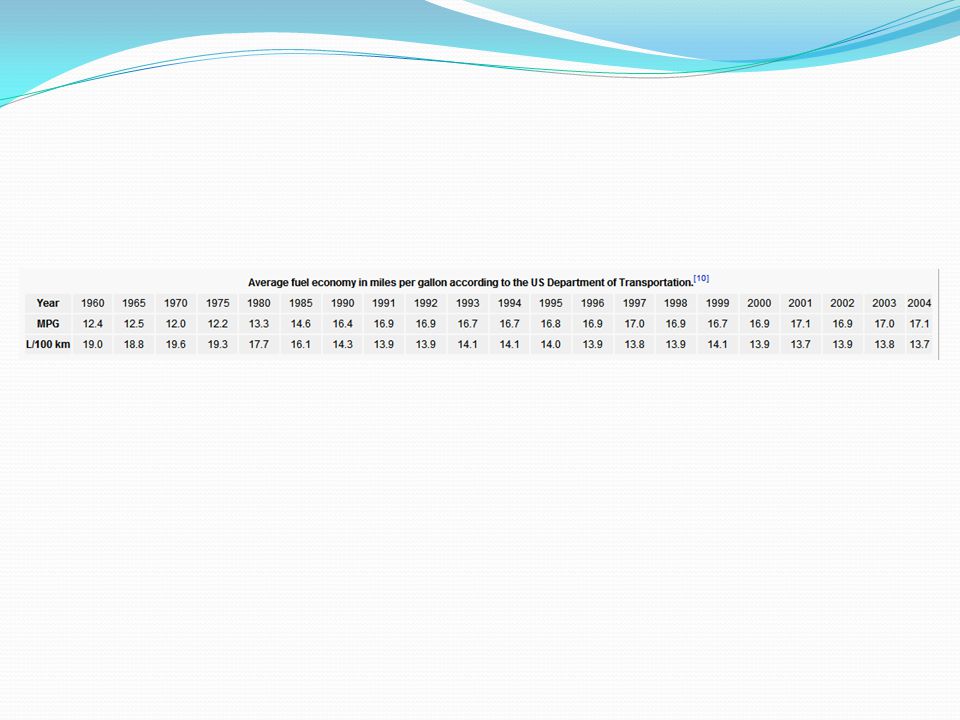This screenshot has width=960, height=720.
Task: Click the 1995 year cell
Action: 550,303
